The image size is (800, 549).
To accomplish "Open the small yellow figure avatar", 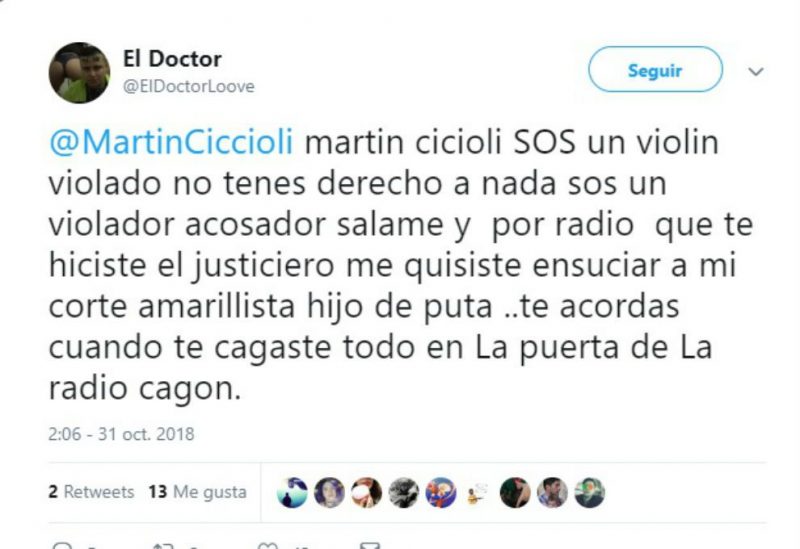I will [x=478, y=493].
